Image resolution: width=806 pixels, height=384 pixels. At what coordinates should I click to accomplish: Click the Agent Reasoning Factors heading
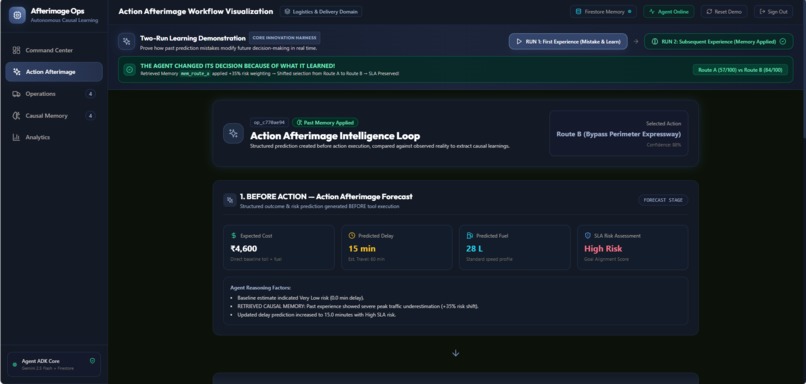[261, 288]
